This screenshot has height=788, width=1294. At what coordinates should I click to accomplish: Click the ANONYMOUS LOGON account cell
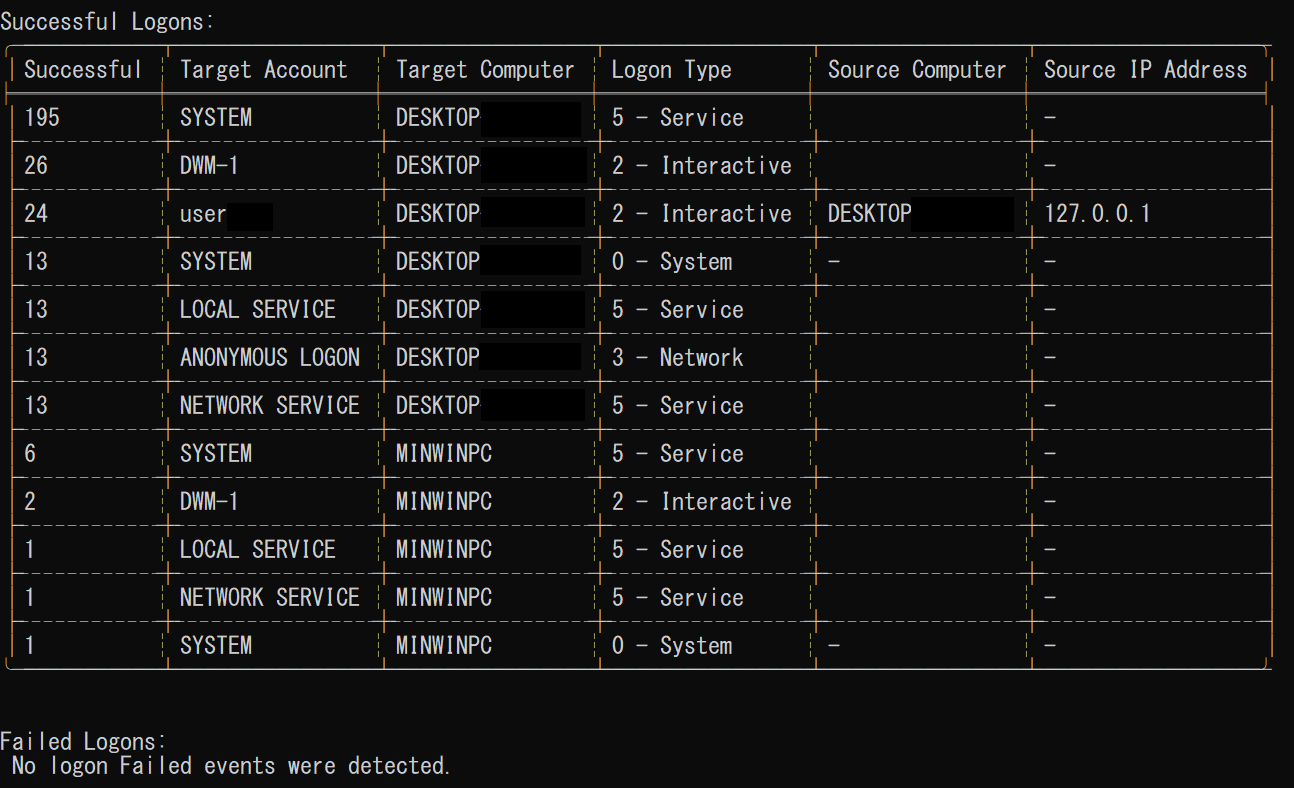(269, 358)
